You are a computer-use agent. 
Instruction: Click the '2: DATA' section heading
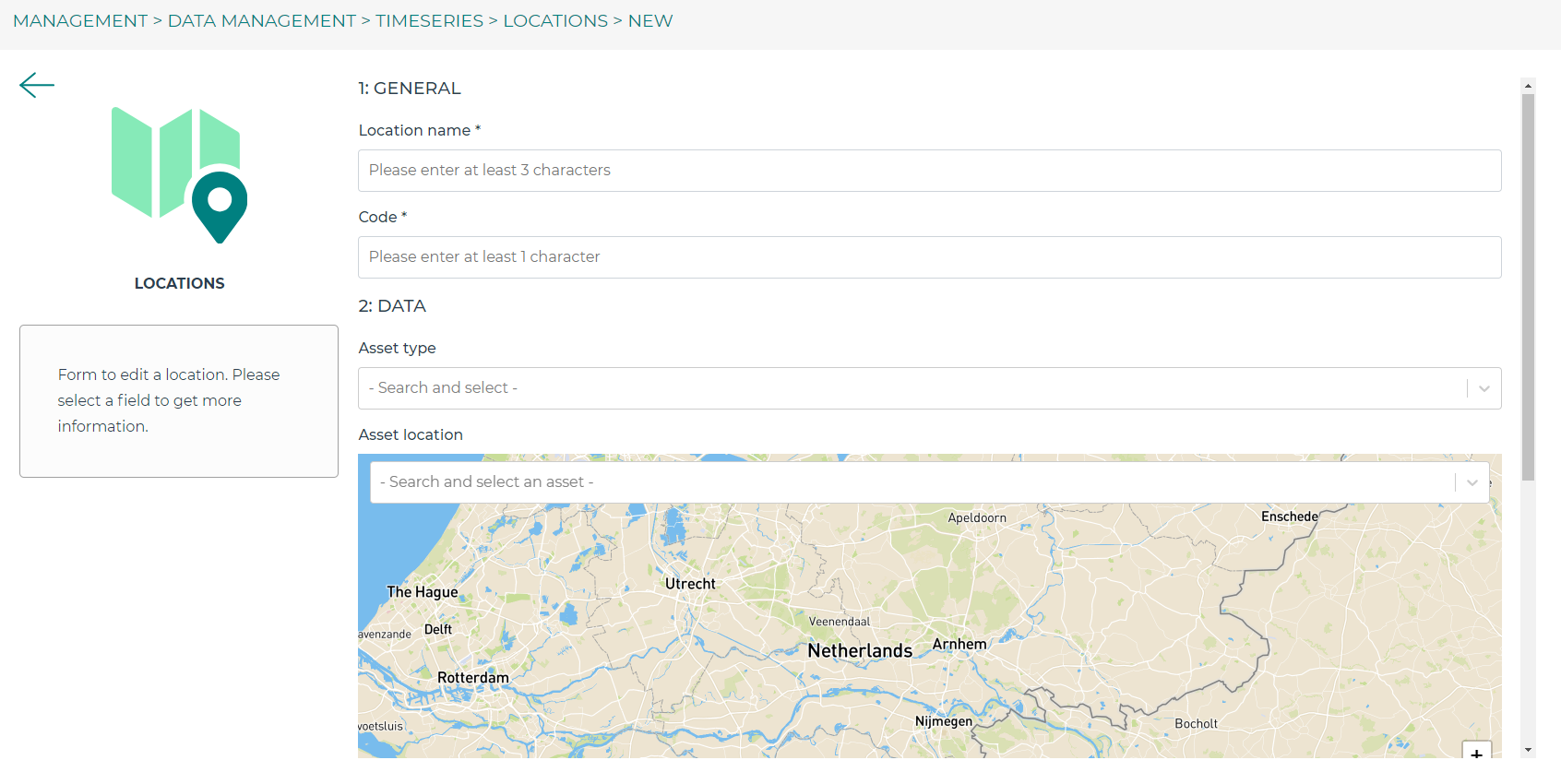pyautogui.click(x=392, y=306)
